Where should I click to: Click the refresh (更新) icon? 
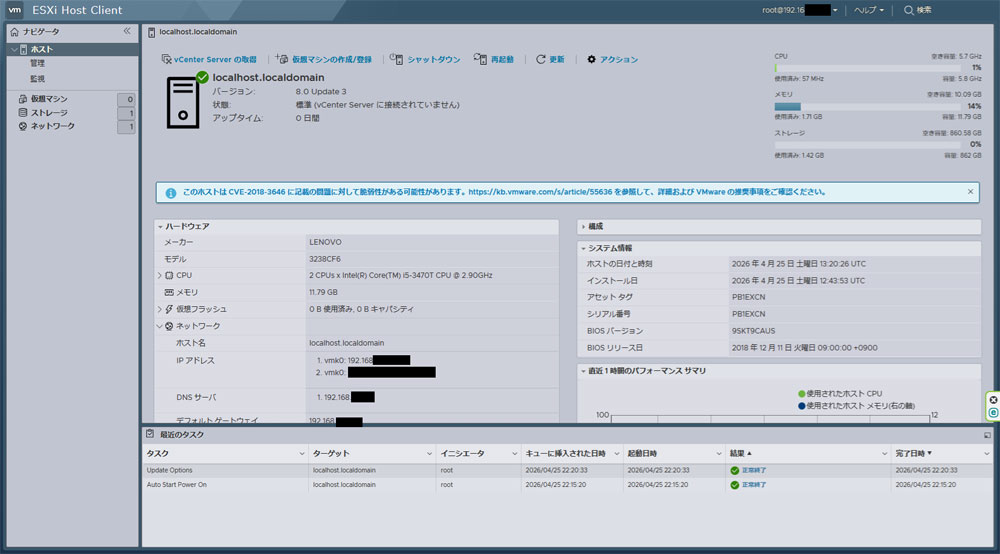(x=541, y=60)
